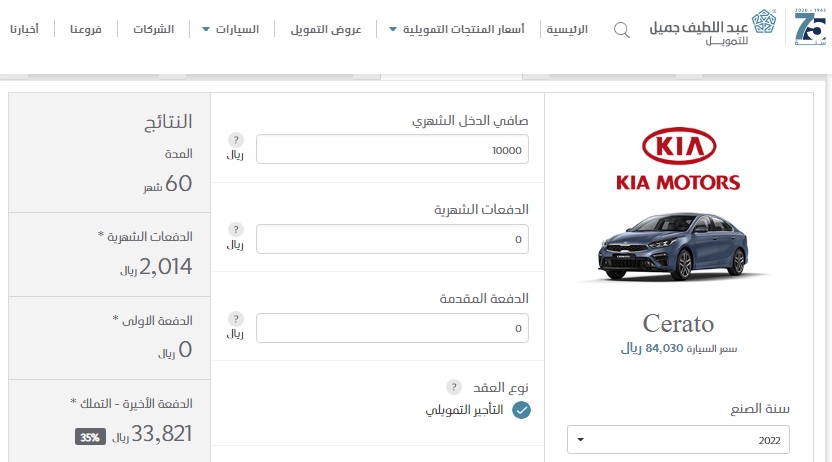The image size is (832, 462).
Task: Open the سنة الصنع 2022 dropdown
Action: (x=678, y=440)
